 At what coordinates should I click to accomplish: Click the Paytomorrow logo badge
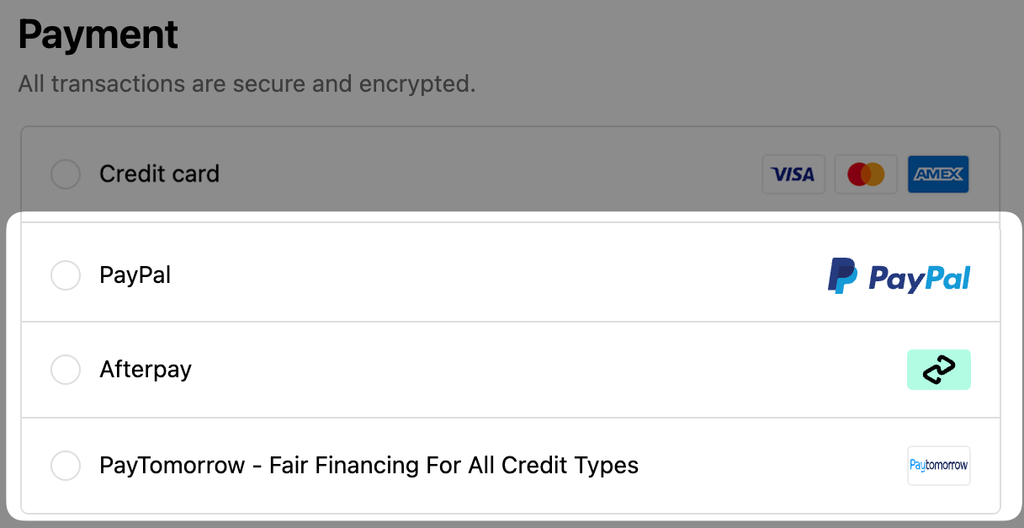(x=939, y=465)
